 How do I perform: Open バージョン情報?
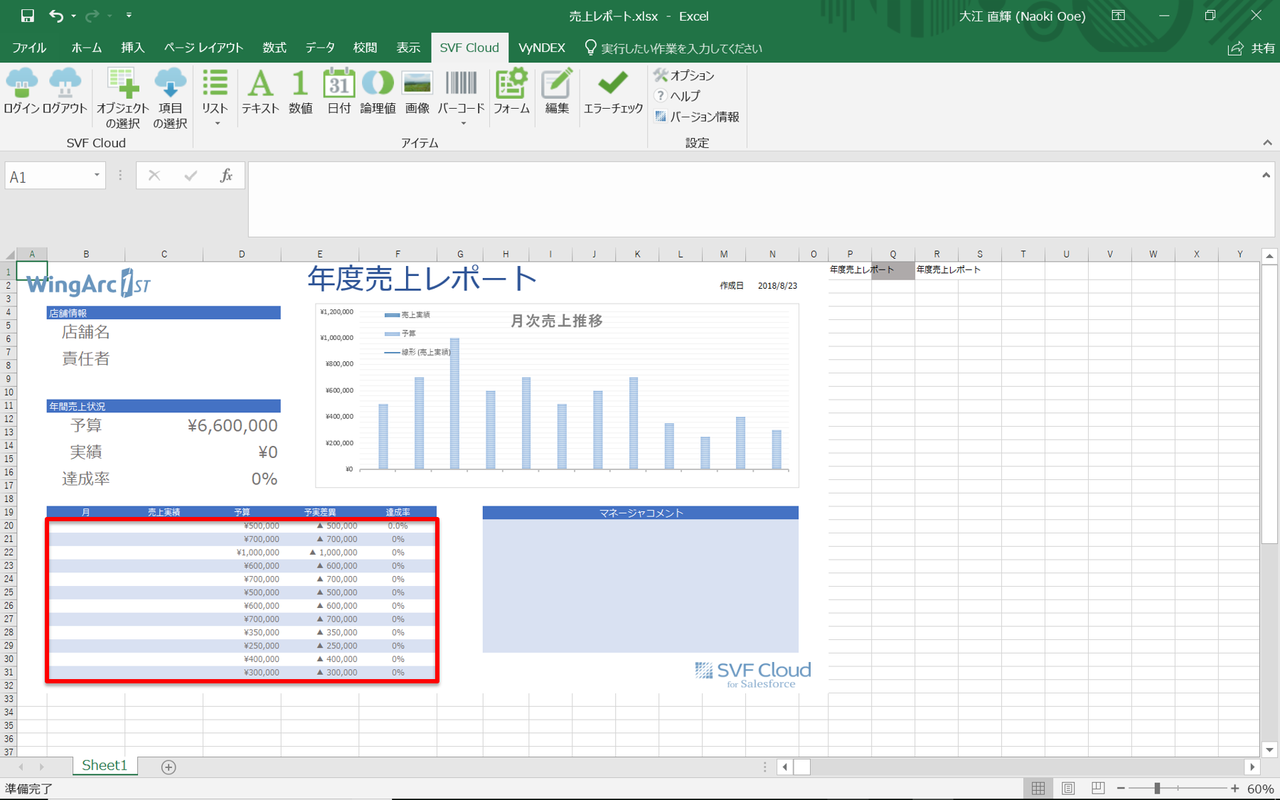696,117
